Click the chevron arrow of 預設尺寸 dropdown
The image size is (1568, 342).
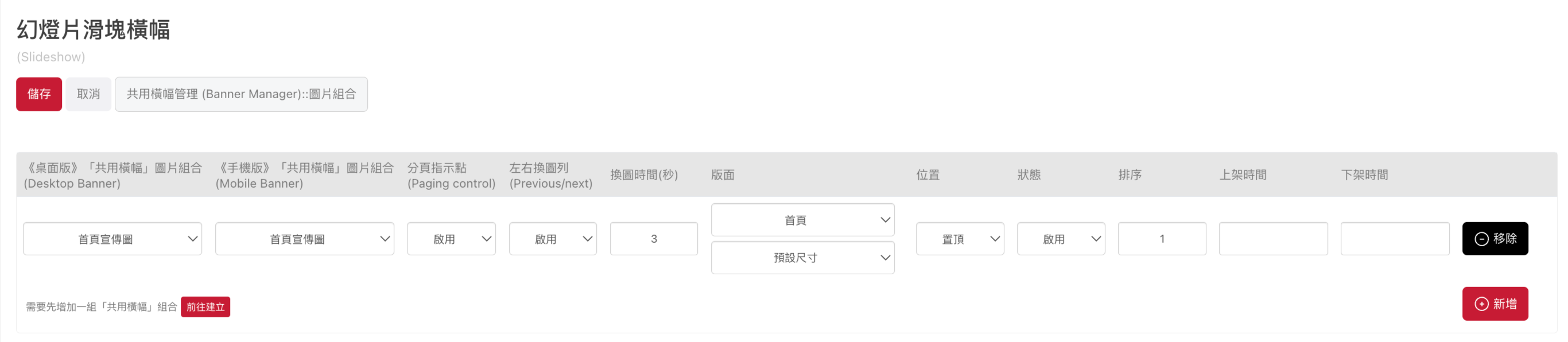(886, 258)
